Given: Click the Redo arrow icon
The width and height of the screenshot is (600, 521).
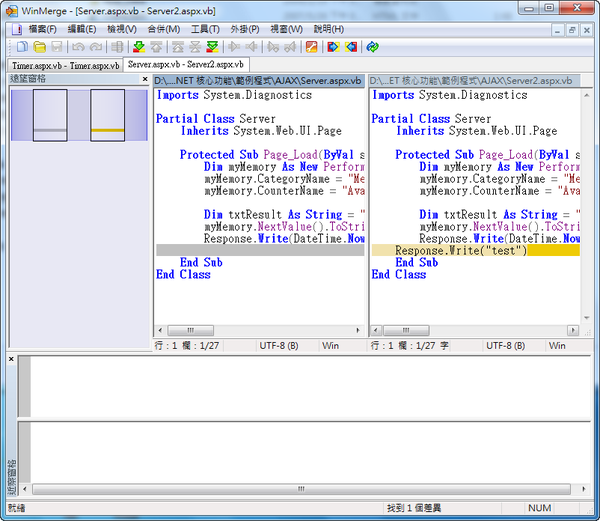Looking at the screenshot, I should (96, 47).
